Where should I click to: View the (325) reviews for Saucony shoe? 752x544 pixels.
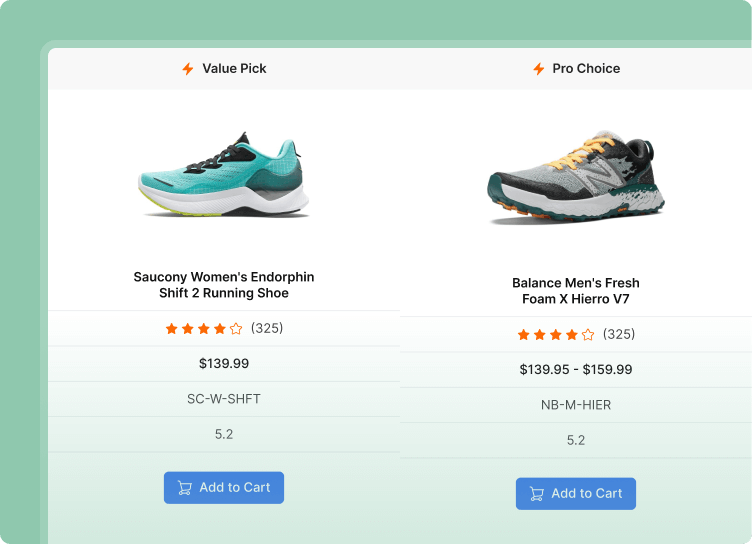click(x=267, y=328)
